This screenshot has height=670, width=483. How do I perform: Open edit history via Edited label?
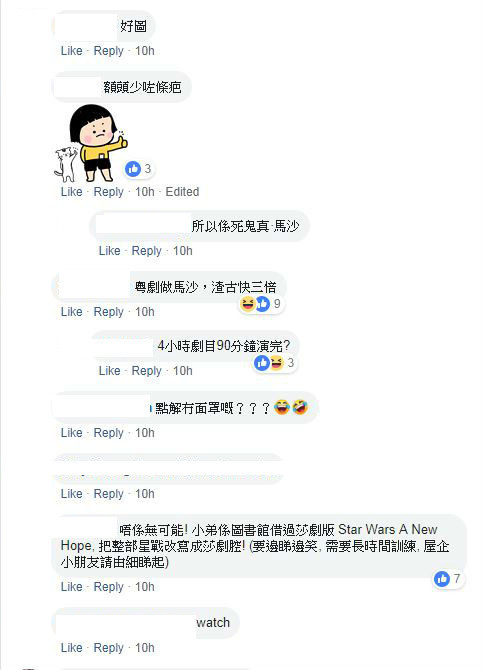pyautogui.click(x=182, y=192)
